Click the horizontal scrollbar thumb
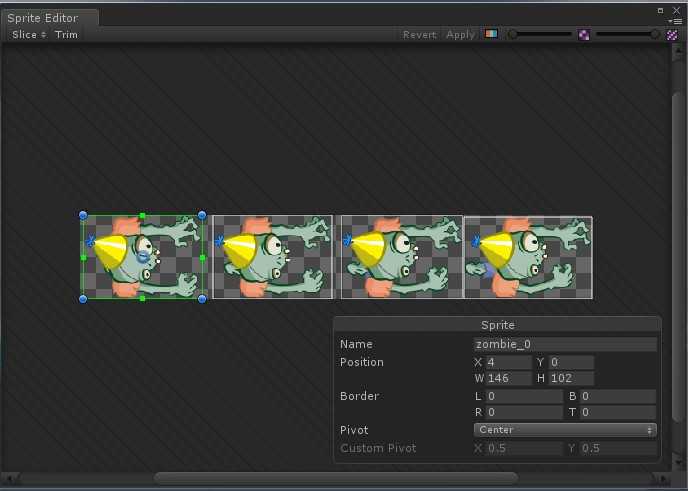Screen dimensions: 688x491 (x=336, y=478)
